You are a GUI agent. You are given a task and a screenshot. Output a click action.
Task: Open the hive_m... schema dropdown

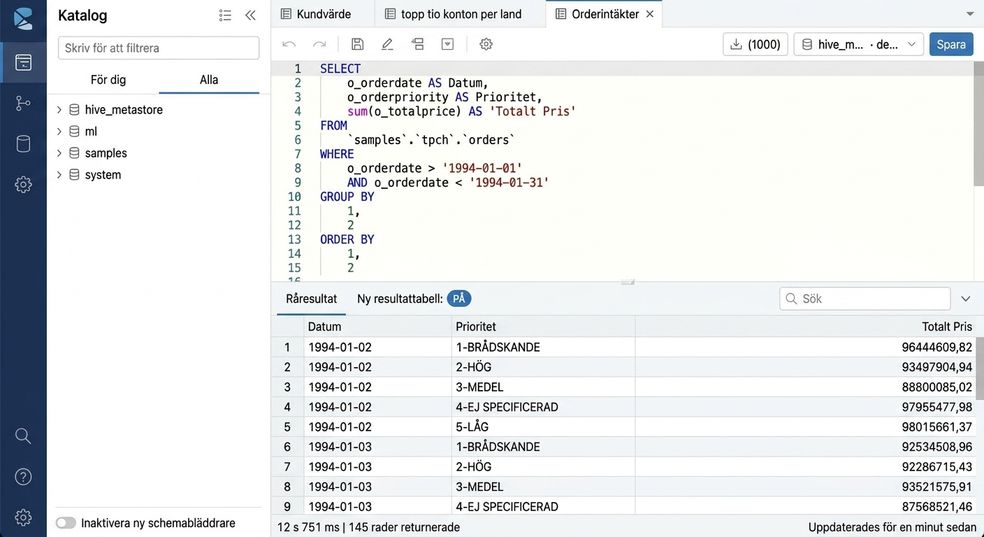[x=858, y=45]
